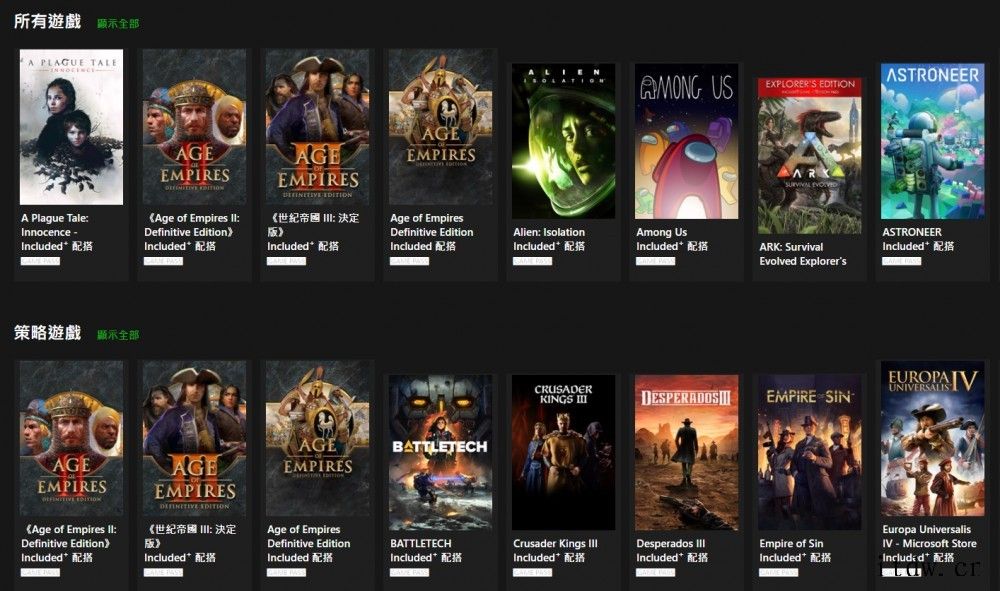This screenshot has width=1000, height=591.
Task: Click the 'Among Us' title text
Action: (x=662, y=232)
